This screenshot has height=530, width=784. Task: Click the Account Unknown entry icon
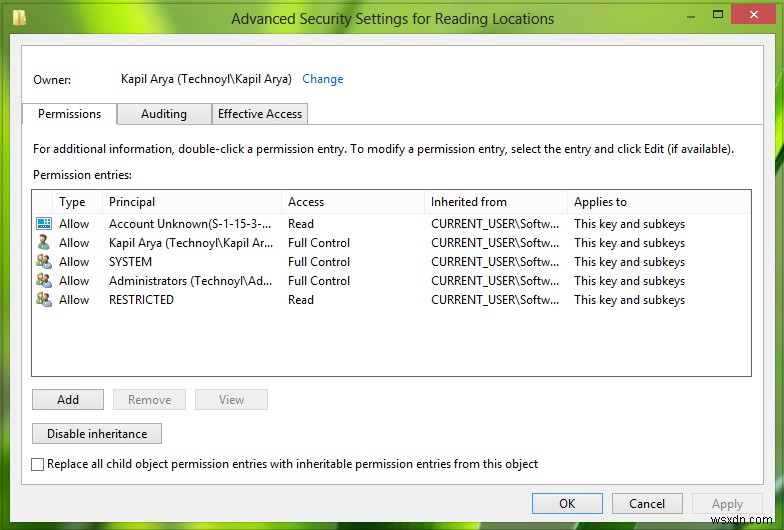(43, 224)
